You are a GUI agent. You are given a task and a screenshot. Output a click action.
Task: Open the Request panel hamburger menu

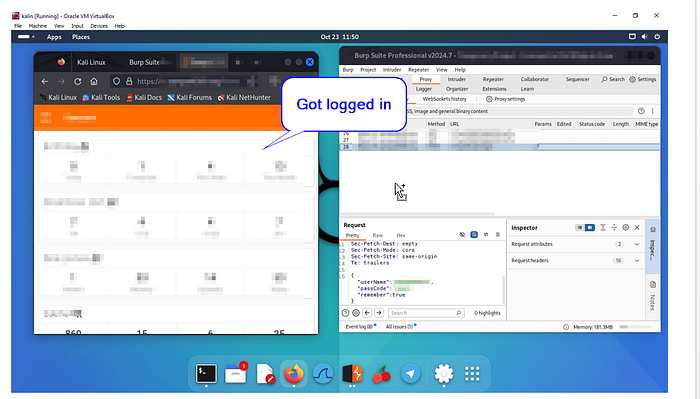[497, 235]
